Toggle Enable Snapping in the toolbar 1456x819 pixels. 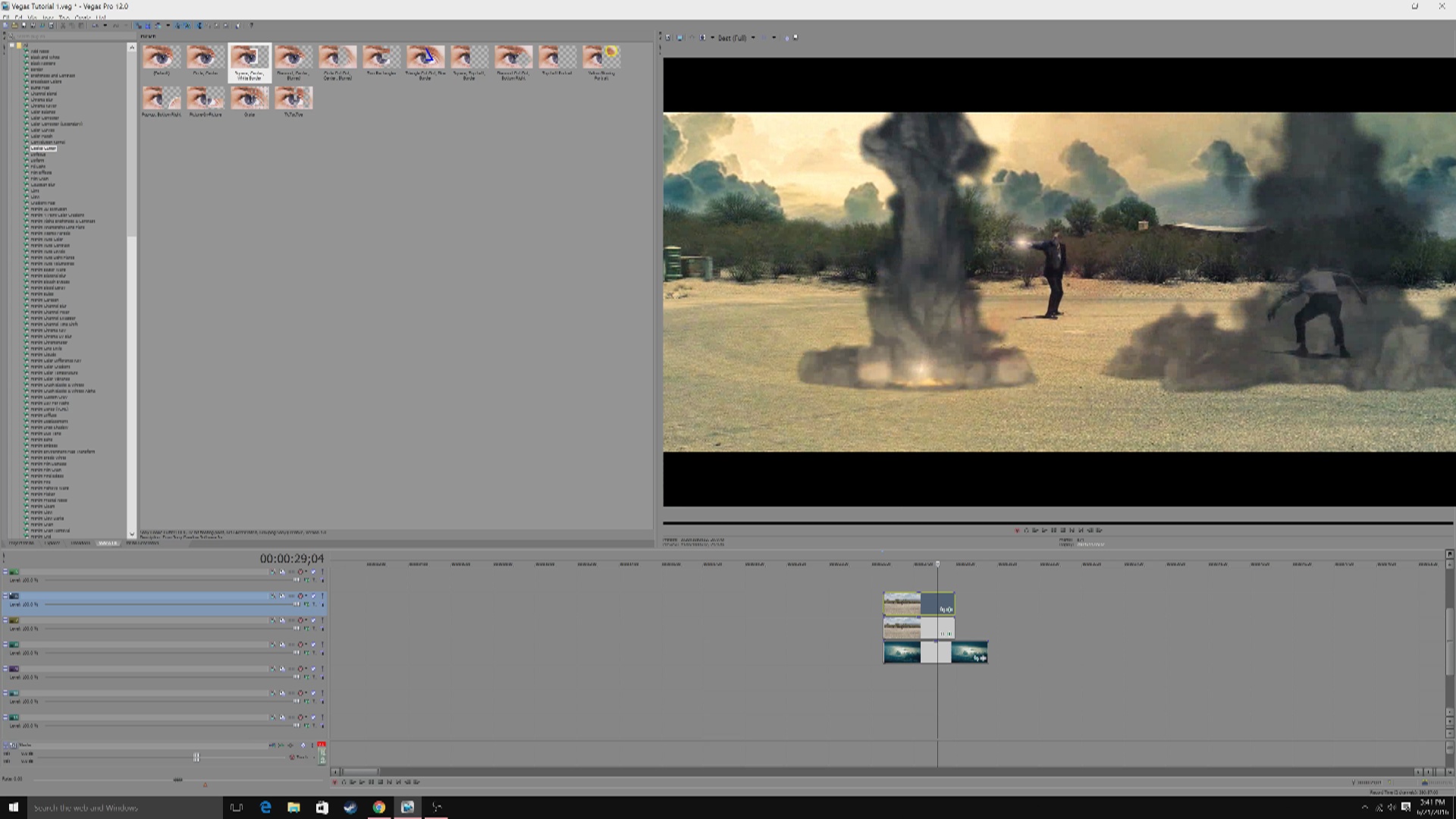click(139, 25)
